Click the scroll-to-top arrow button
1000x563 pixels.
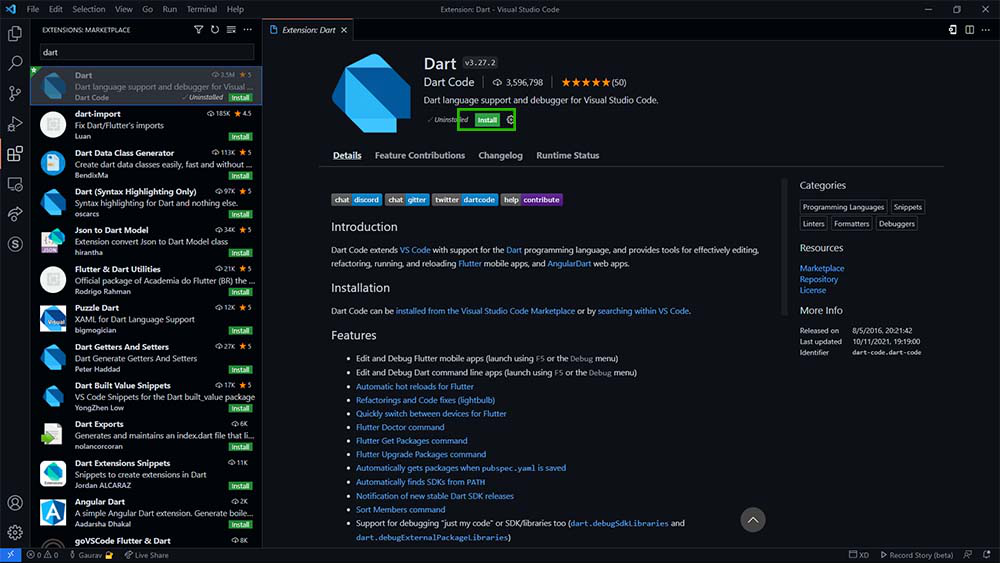[753, 520]
